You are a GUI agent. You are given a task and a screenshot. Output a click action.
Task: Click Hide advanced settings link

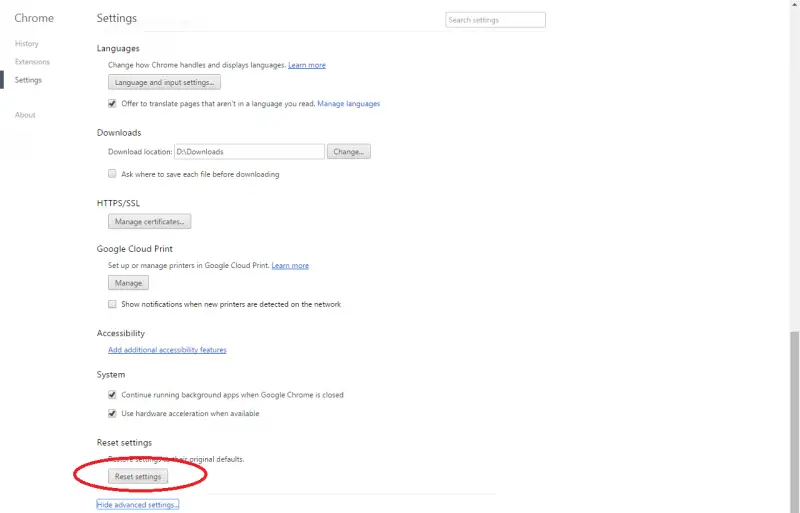click(138, 505)
